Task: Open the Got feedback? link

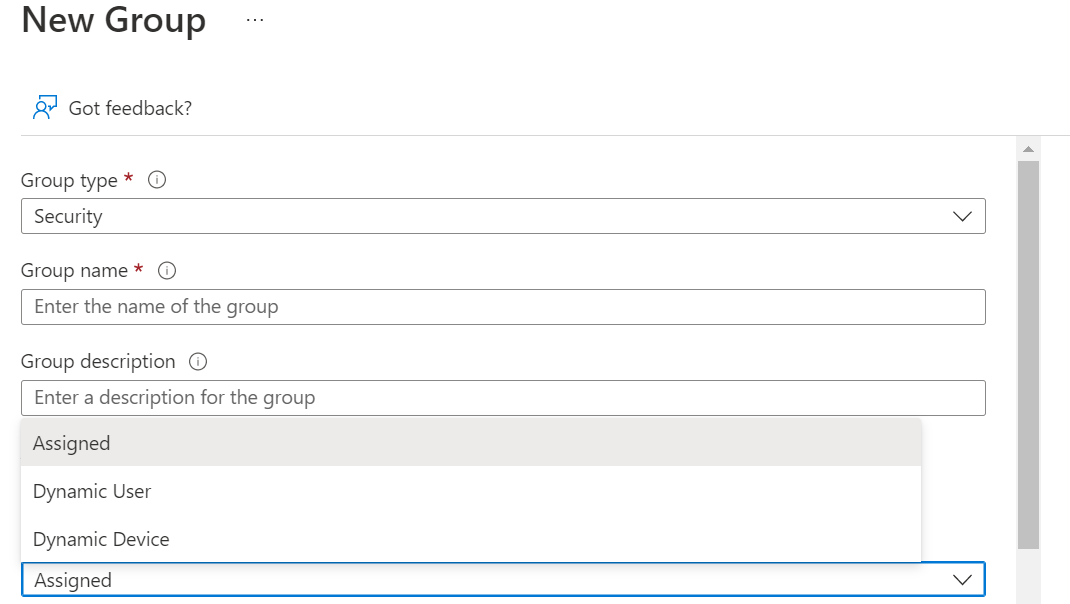Action: 130,108
